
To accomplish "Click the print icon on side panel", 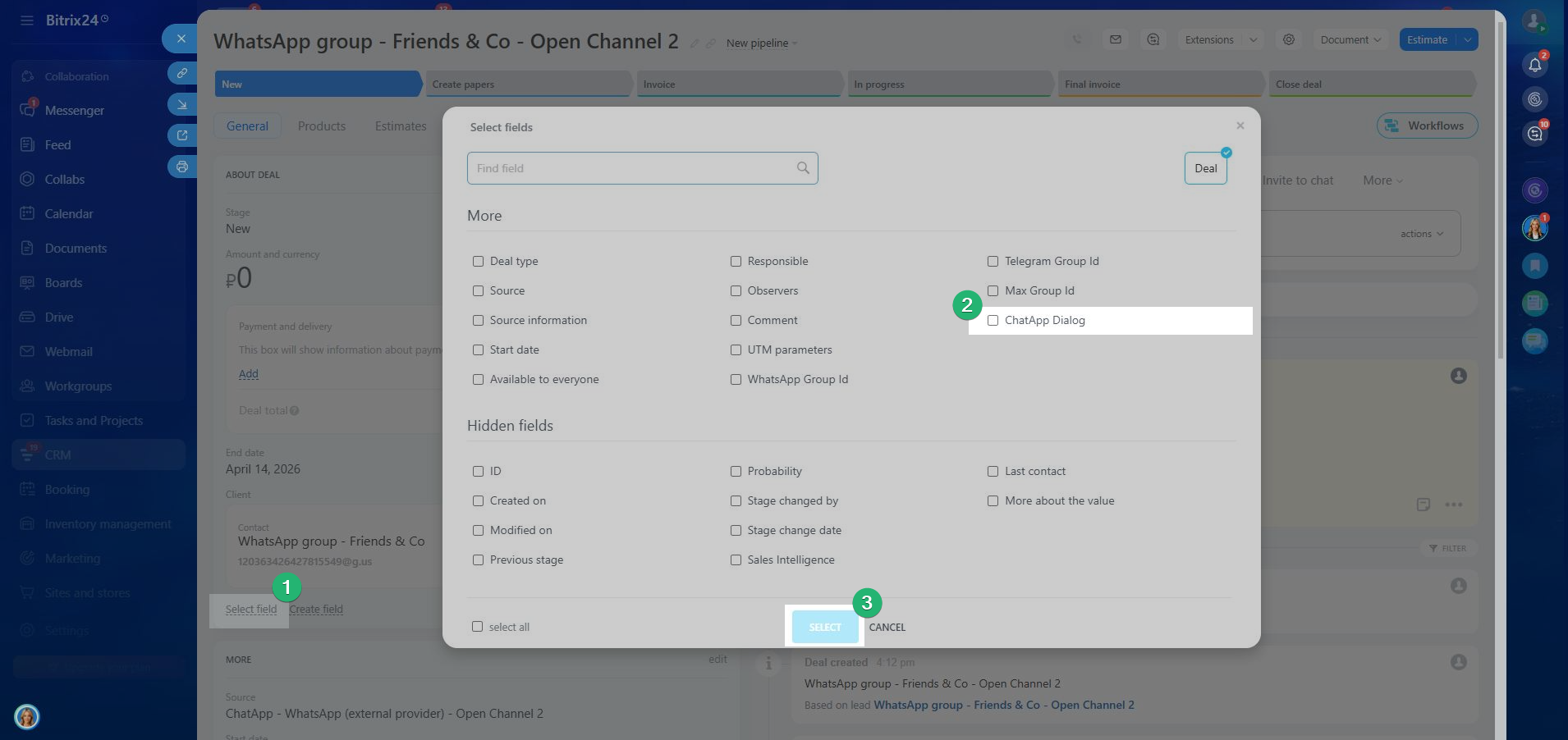I will click(181, 167).
